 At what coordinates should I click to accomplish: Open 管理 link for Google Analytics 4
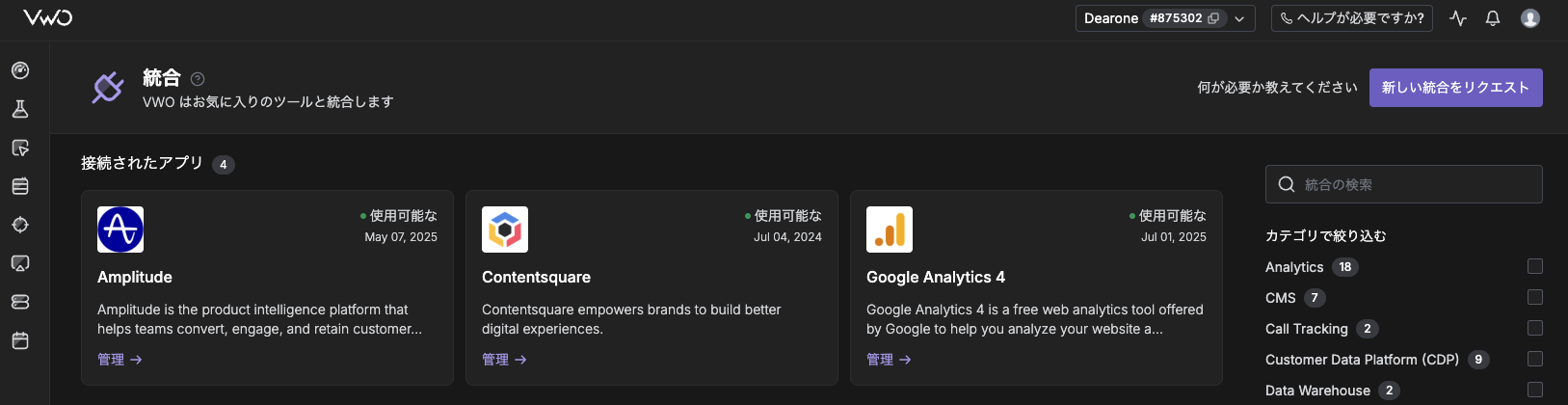click(x=889, y=360)
